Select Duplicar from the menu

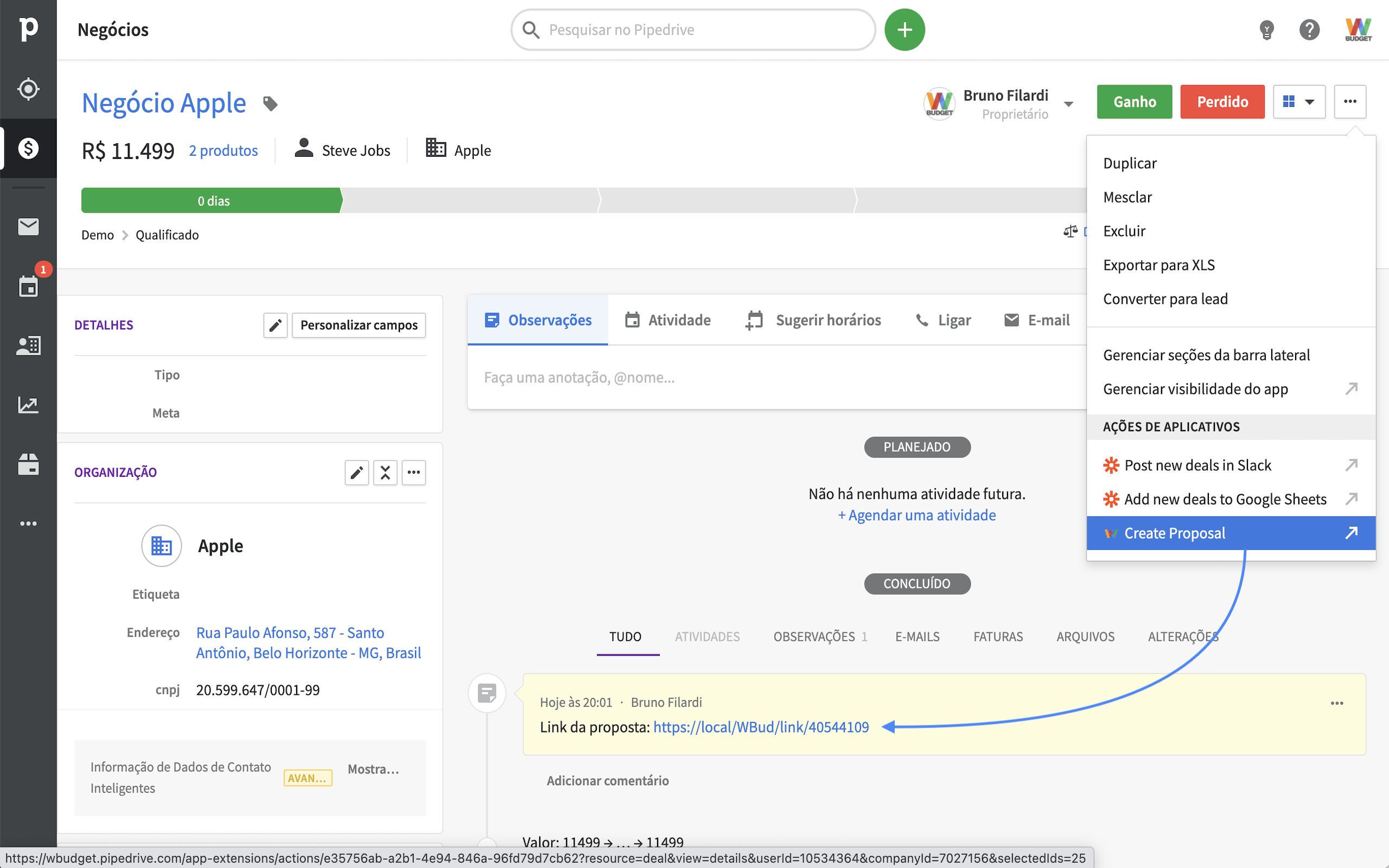pos(1231,163)
